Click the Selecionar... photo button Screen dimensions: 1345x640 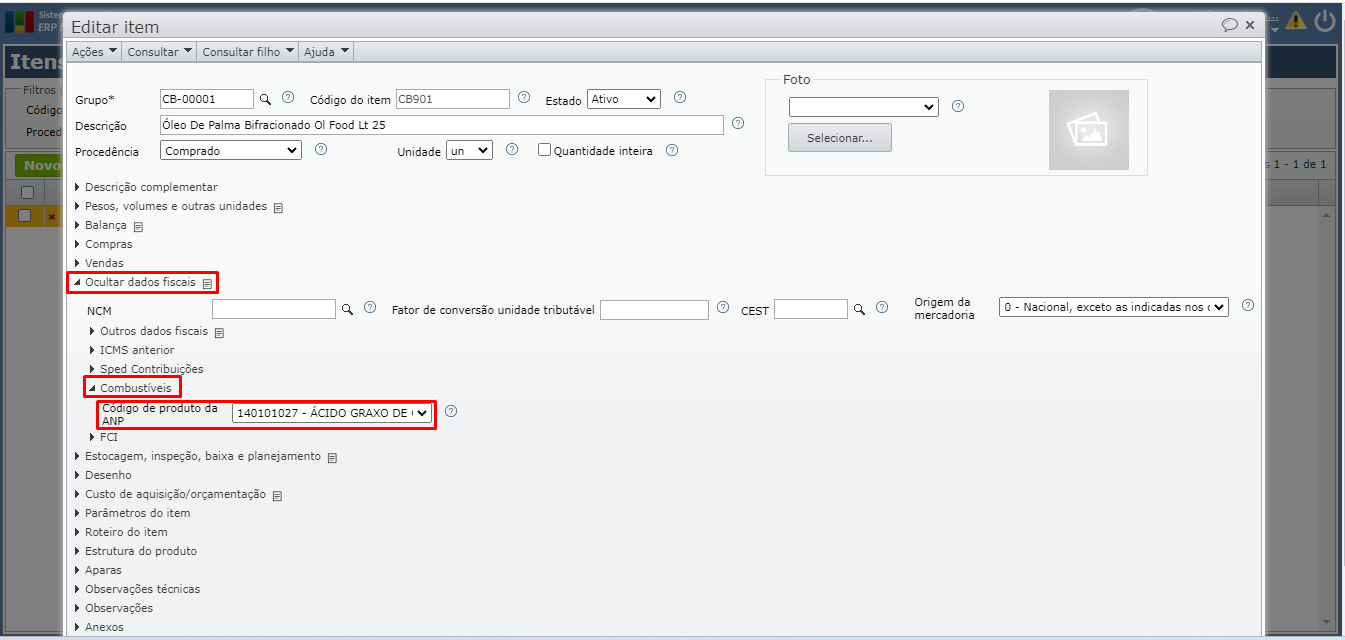[840, 138]
